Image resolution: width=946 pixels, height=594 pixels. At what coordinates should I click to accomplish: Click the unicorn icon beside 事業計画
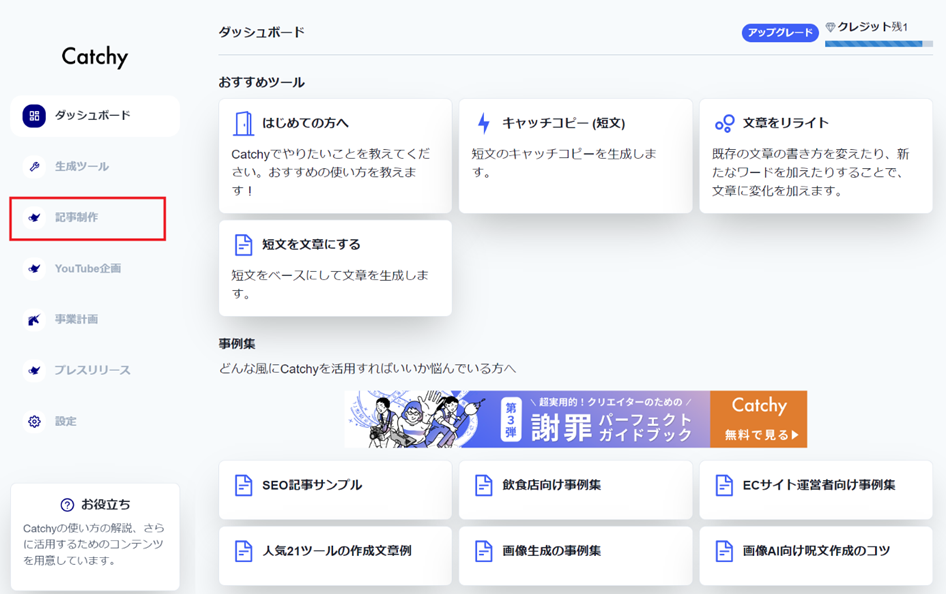[34, 320]
